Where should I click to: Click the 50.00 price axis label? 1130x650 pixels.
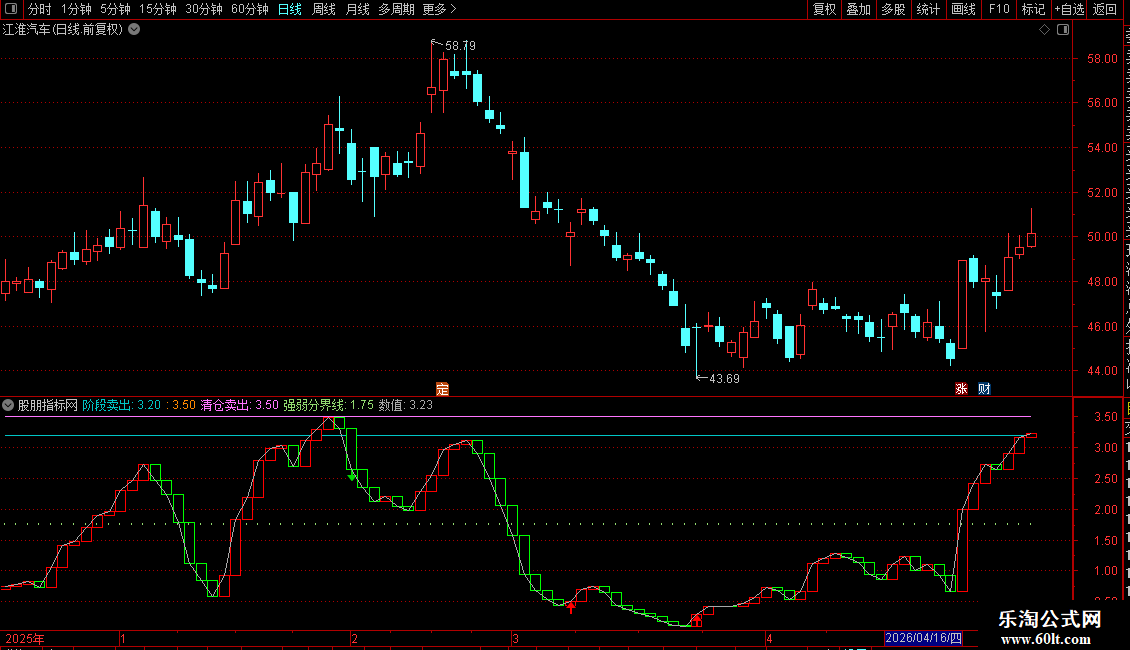tap(1103, 237)
